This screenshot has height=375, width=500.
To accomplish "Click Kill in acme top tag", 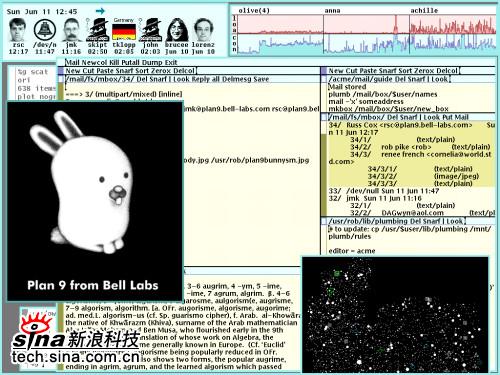I will click(x=114, y=62).
